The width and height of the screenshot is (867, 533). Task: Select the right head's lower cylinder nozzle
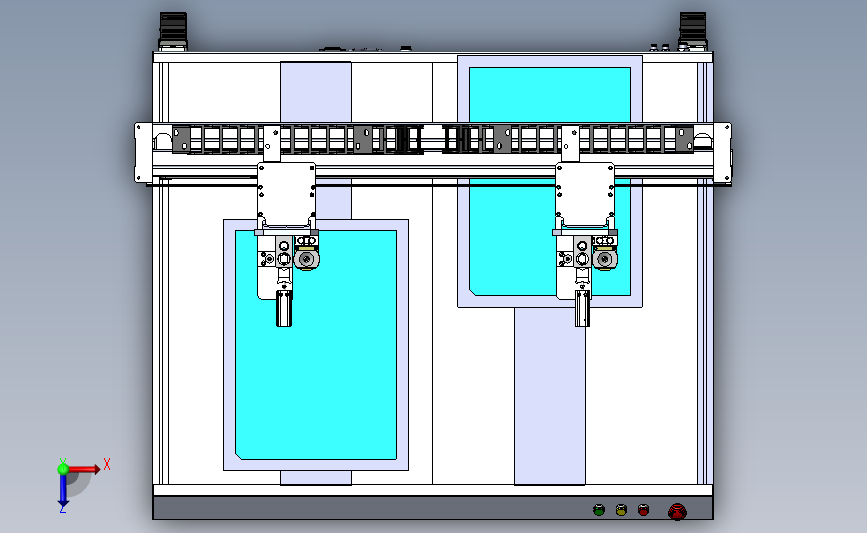pos(582,309)
